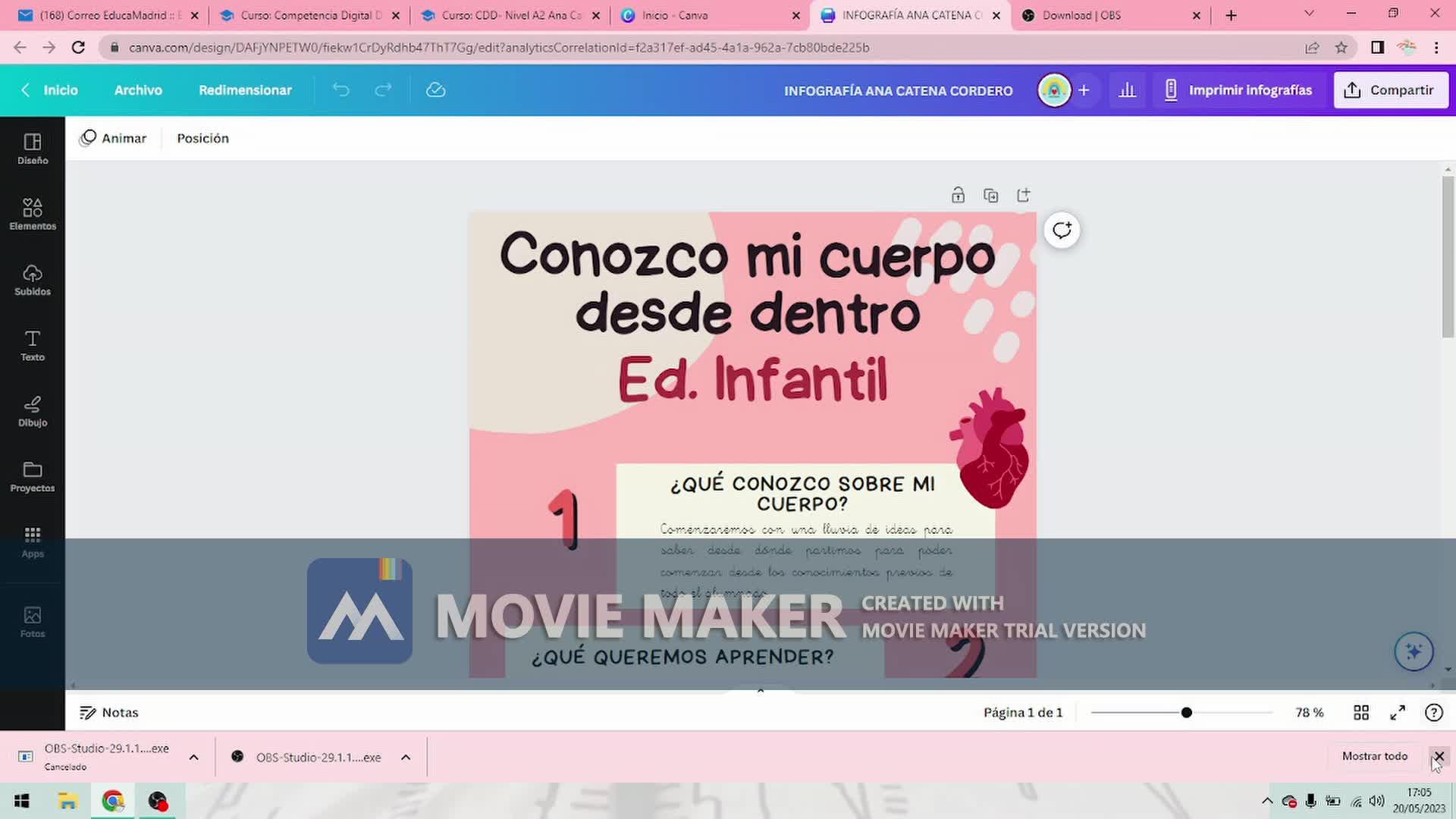
Task: Open the Archivo menu
Action: coord(138,90)
